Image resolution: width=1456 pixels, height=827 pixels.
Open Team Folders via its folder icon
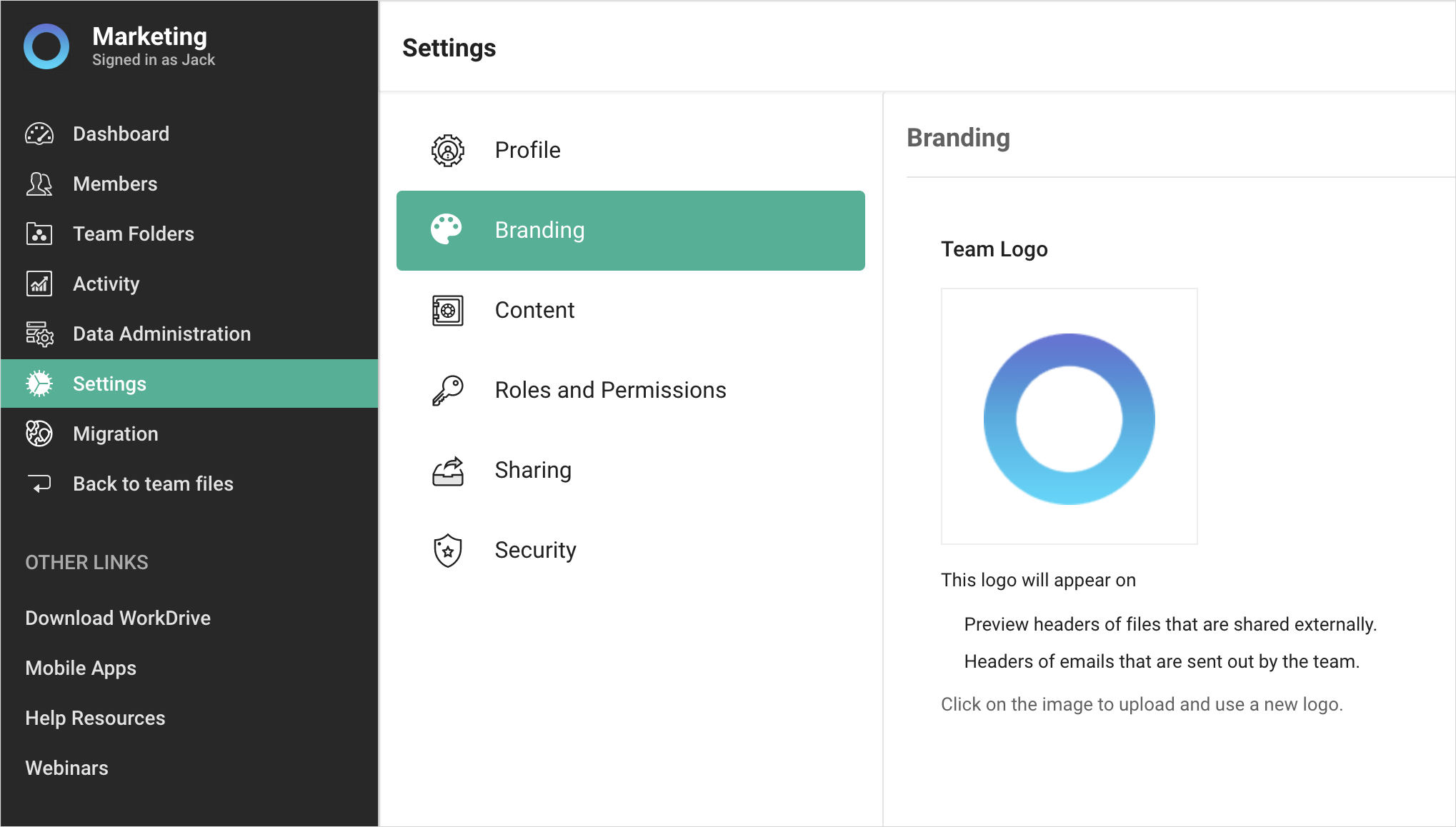[x=39, y=234]
